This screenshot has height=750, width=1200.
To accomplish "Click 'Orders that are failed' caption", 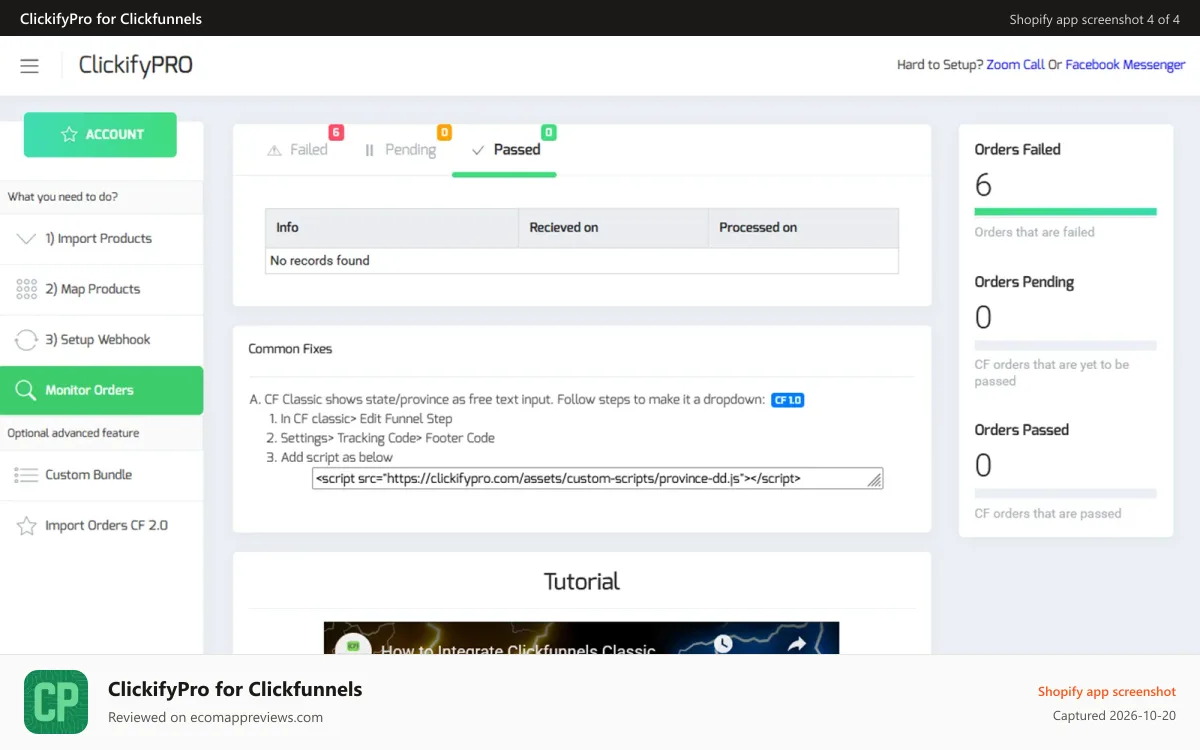I will point(1035,232).
